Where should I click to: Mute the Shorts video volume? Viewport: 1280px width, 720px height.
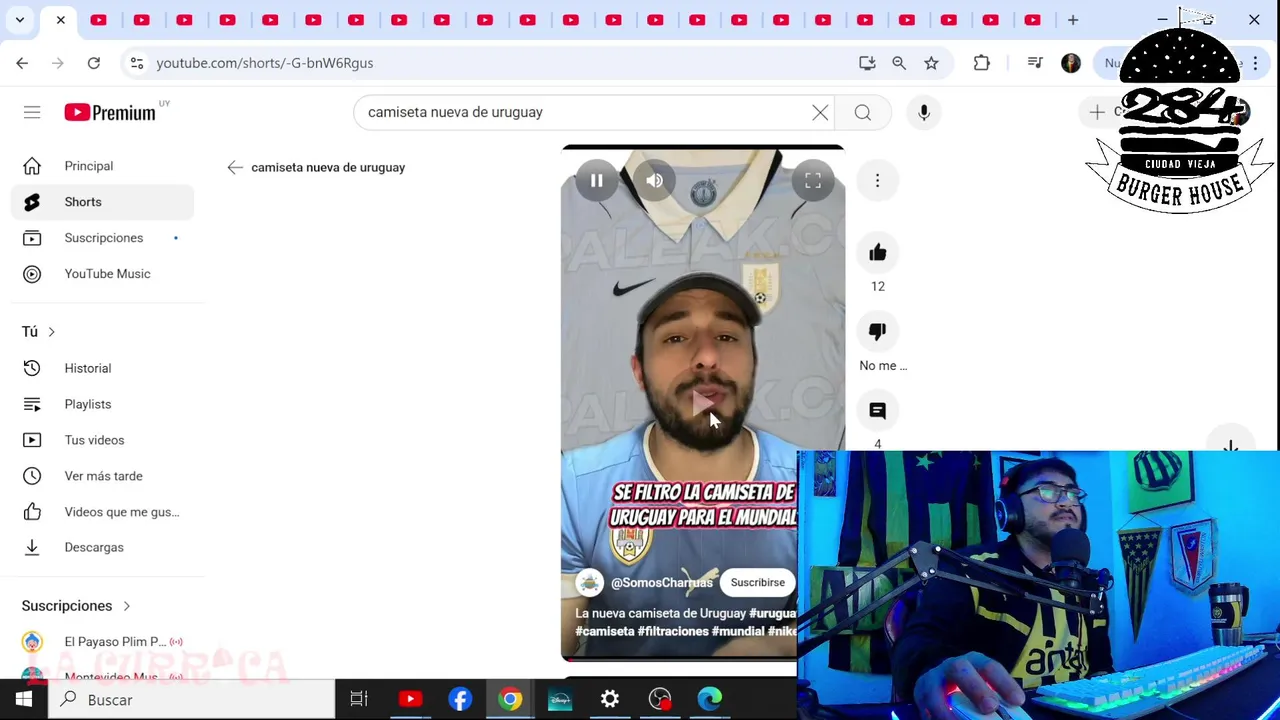(654, 181)
